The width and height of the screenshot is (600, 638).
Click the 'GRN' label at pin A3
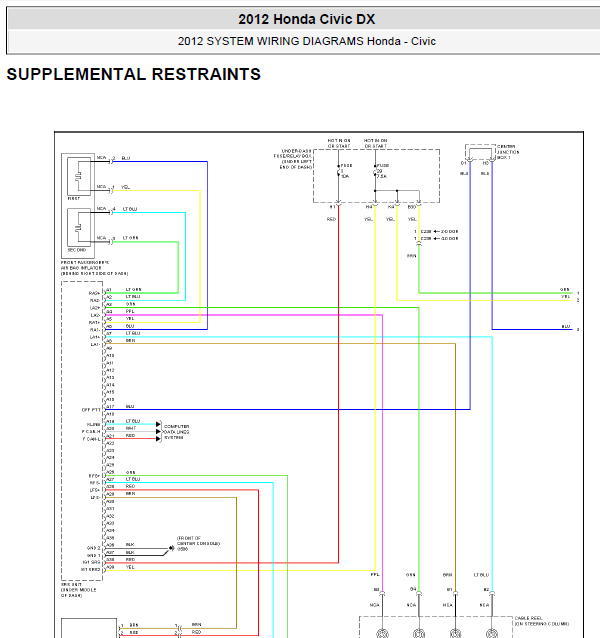pos(131,304)
